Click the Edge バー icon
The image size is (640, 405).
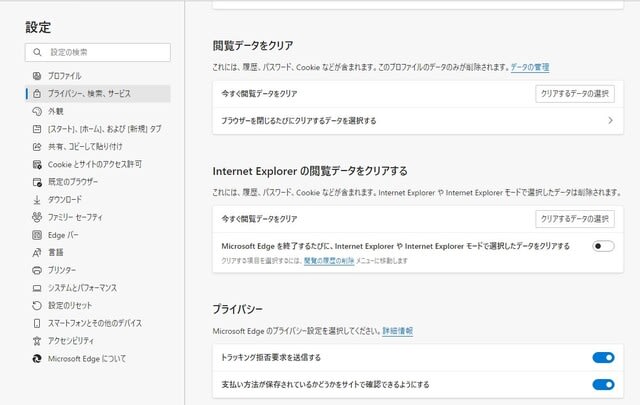coord(37,235)
